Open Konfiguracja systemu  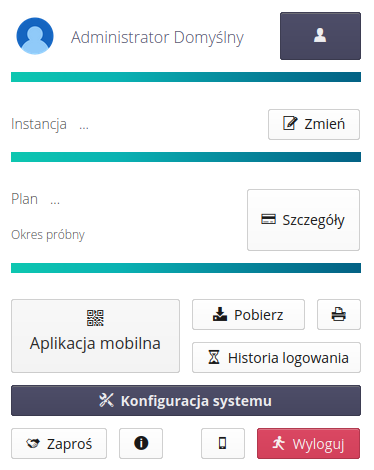click(186, 400)
